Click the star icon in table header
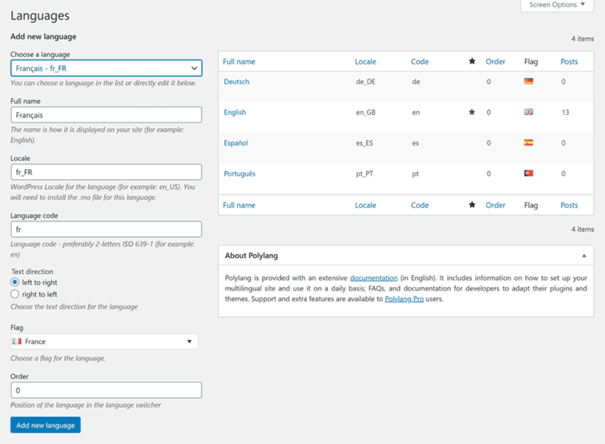Image resolution: width=605 pixels, height=444 pixels. click(472, 61)
